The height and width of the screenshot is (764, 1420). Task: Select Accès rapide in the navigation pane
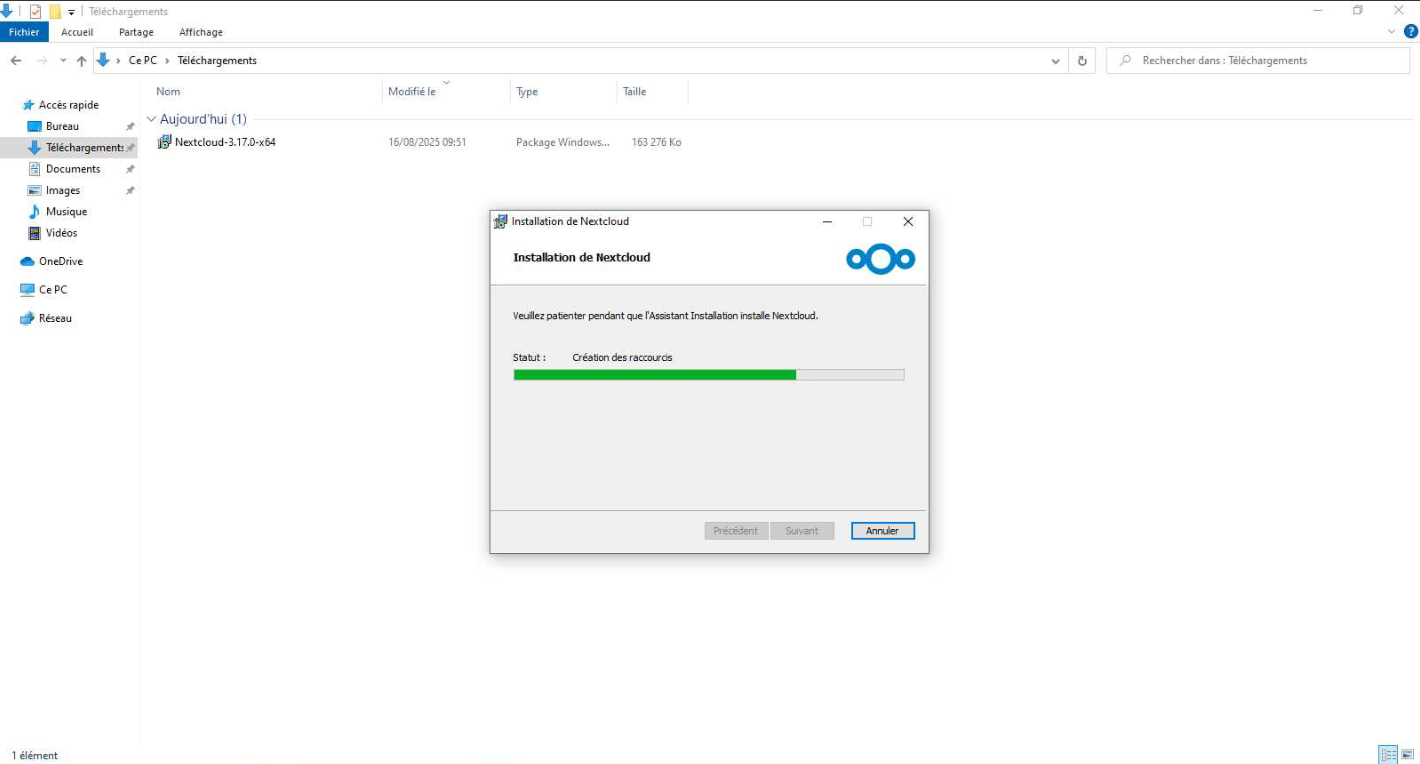[x=68, y=105]
